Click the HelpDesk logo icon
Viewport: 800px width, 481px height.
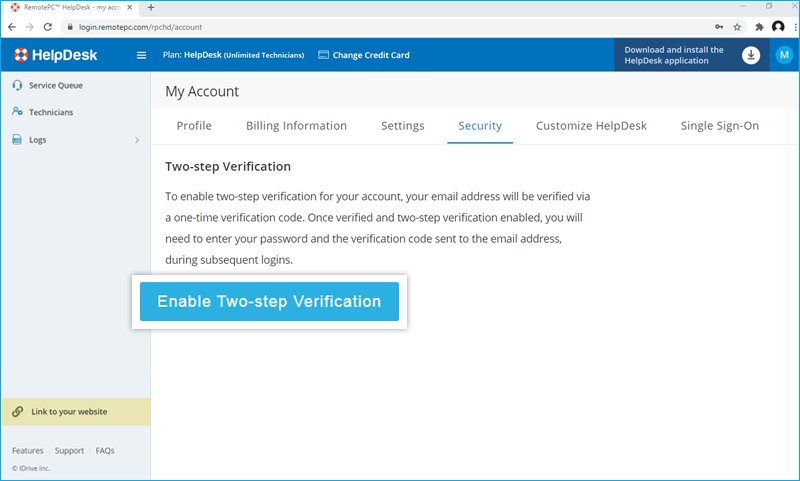pyautogui.click(x=21, y=55)
